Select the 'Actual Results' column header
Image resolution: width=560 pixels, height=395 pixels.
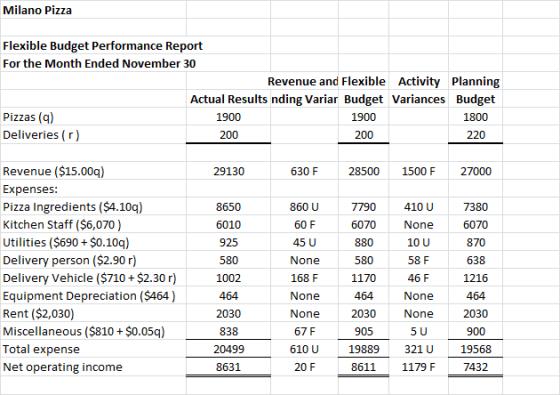click(x=229, y=99)
